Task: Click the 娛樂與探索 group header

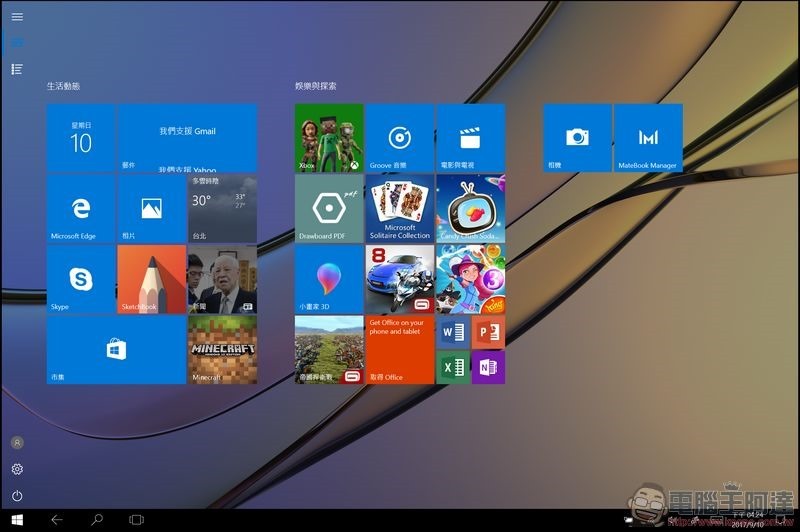Action: pyautogui.click(x=315, y=86)
